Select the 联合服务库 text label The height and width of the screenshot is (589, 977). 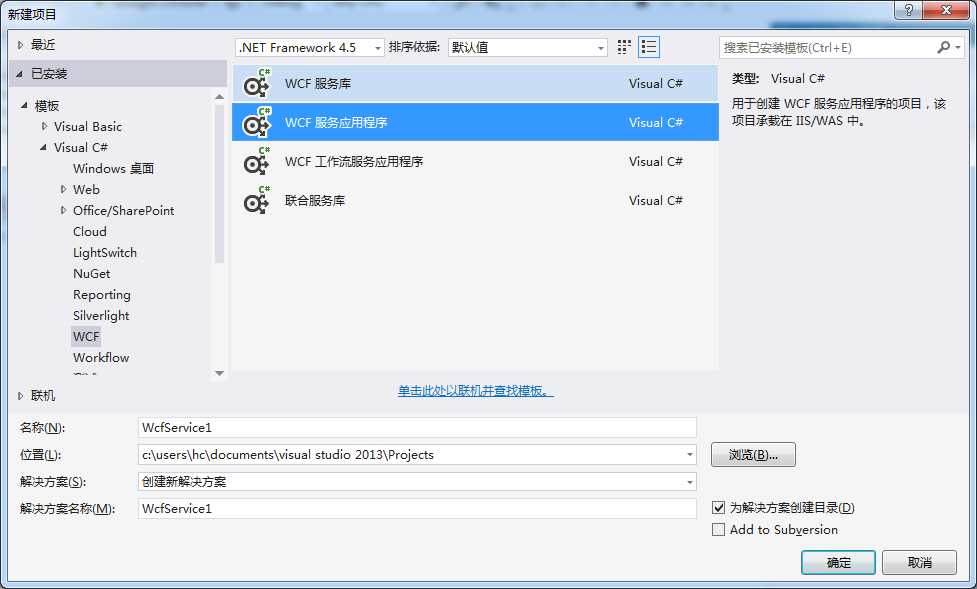tap(315, 200)
